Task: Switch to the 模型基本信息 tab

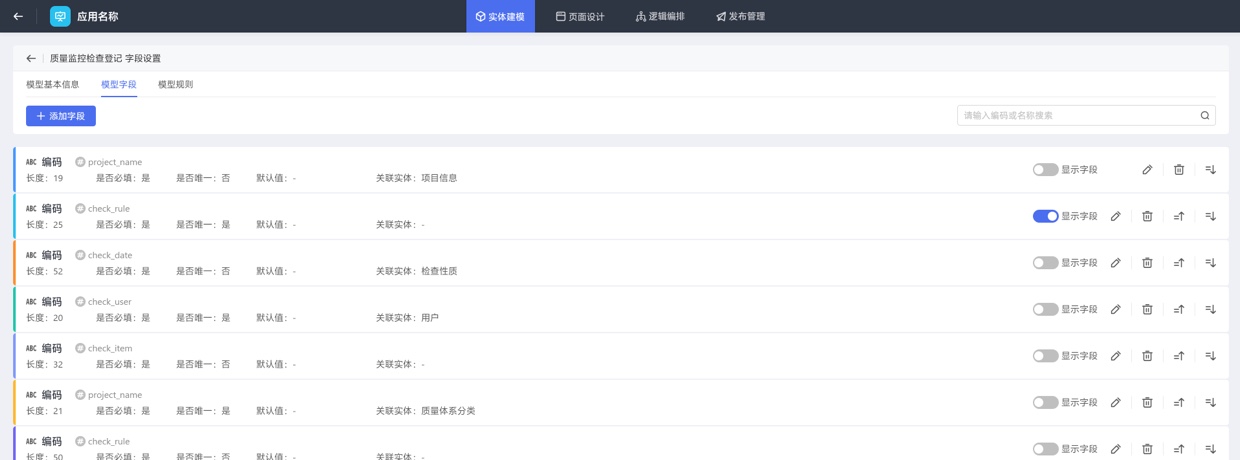Action: [52, 85]
